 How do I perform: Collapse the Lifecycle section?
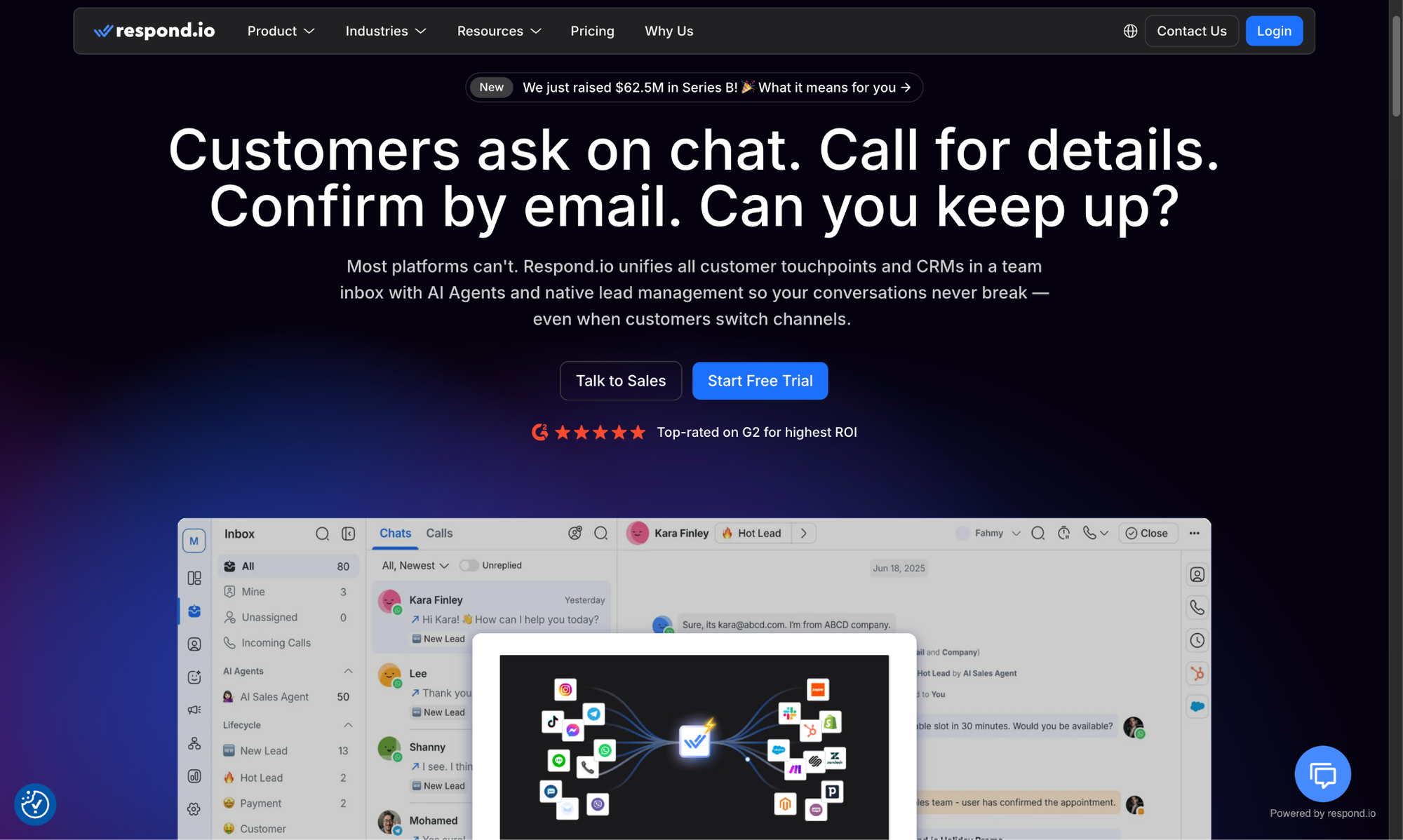(348, 725)
